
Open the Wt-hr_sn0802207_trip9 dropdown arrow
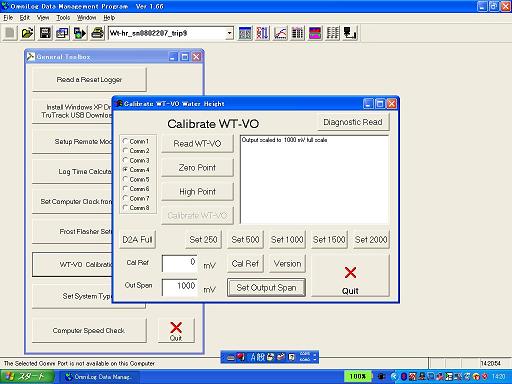click(x=229, y=33)
